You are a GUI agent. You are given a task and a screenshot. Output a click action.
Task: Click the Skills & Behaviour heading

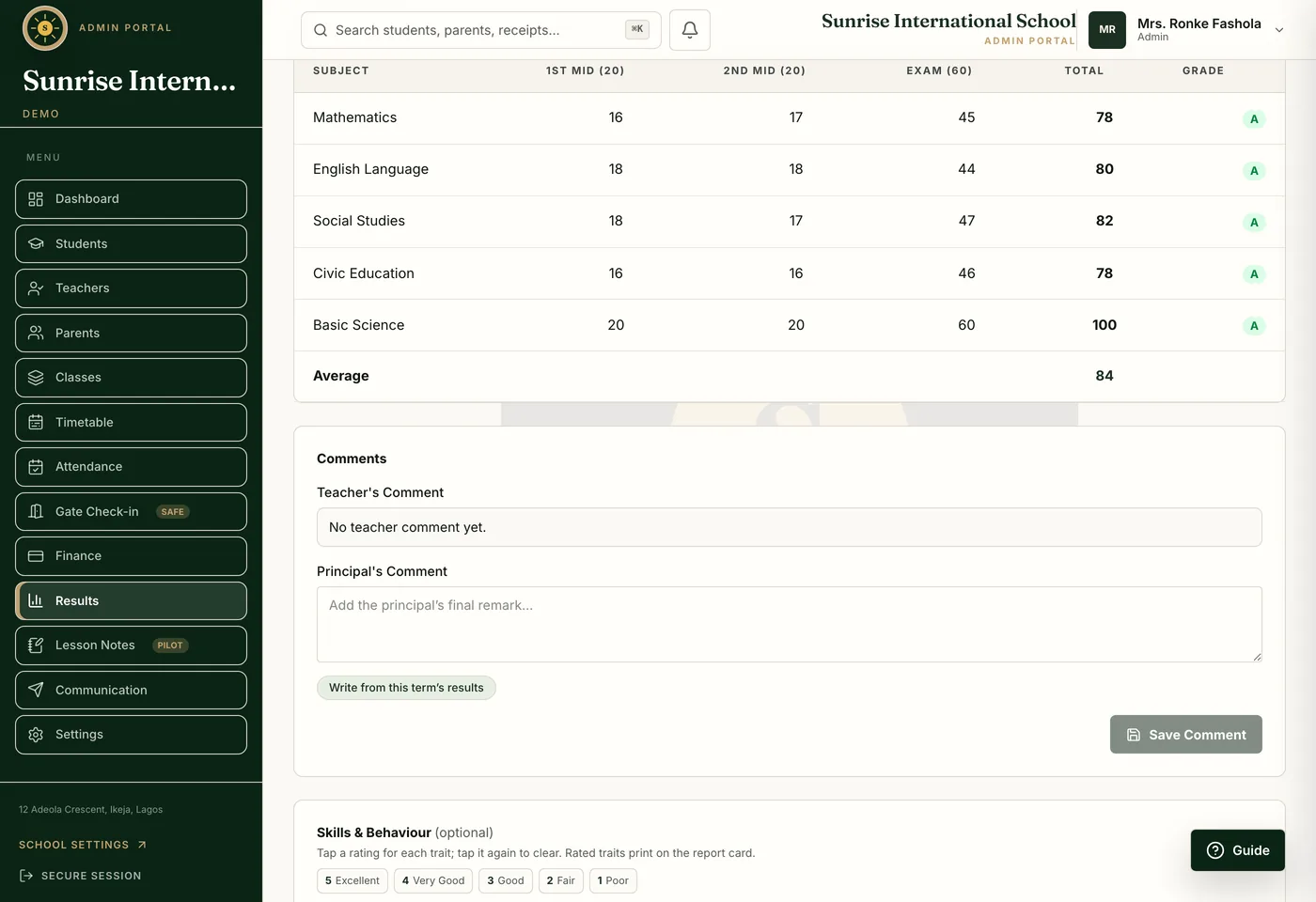374,832
